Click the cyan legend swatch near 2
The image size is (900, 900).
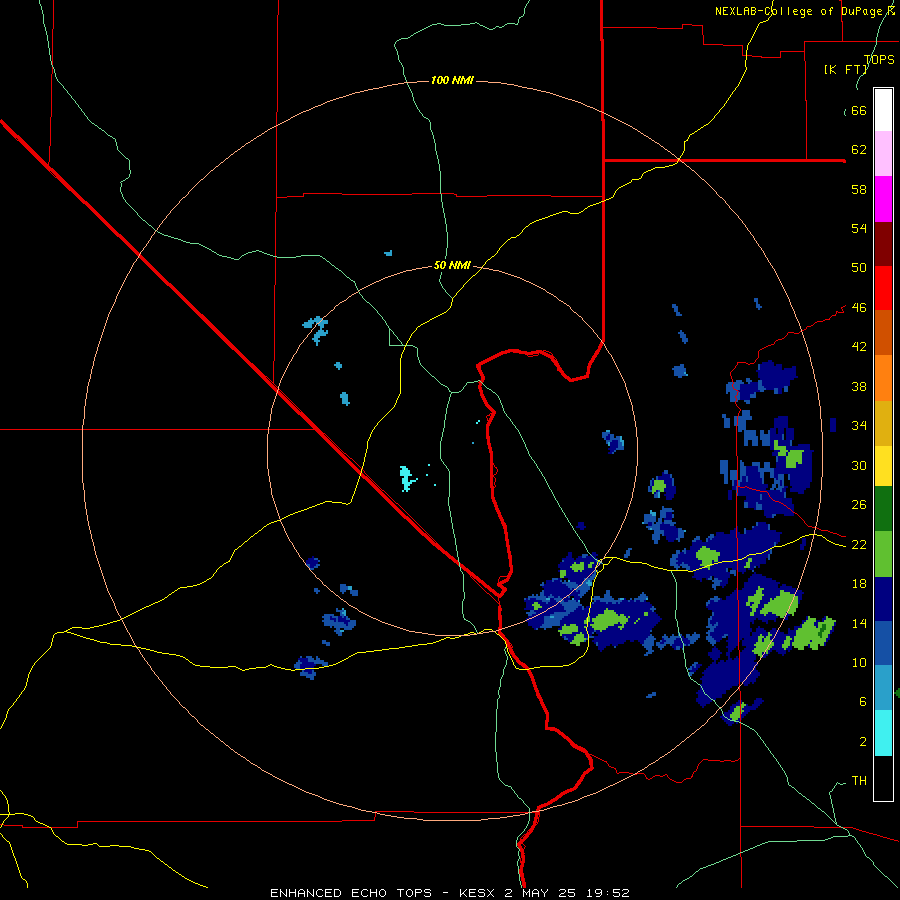tap(883, 733)
